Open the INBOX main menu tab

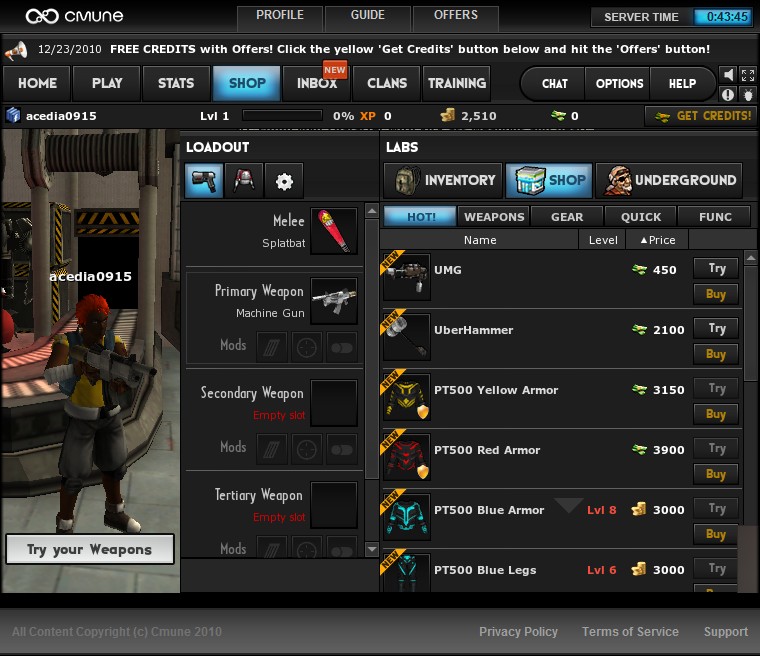click(317, 83)
